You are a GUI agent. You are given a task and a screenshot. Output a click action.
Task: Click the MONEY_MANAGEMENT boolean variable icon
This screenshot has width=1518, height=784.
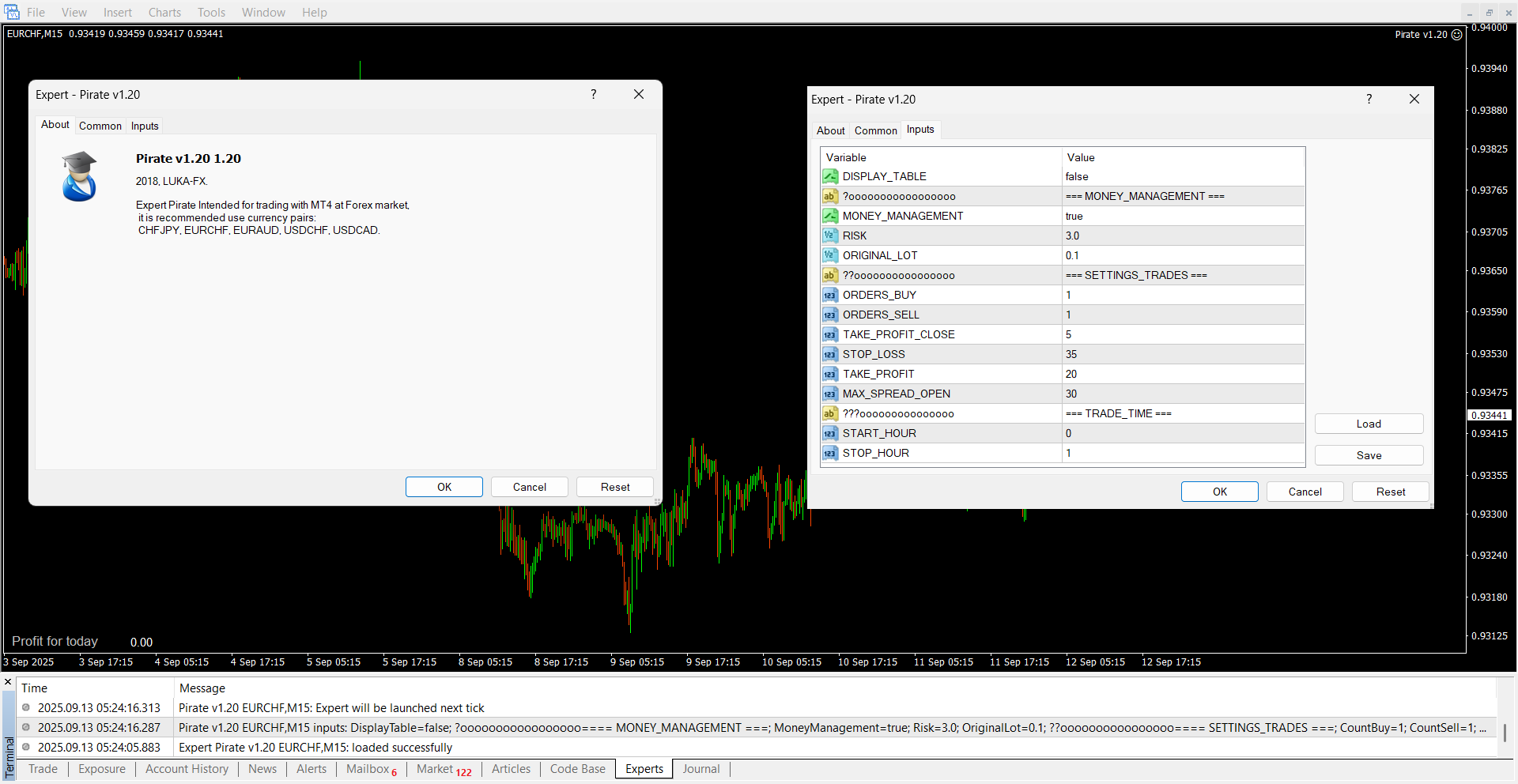coord(829,216)
